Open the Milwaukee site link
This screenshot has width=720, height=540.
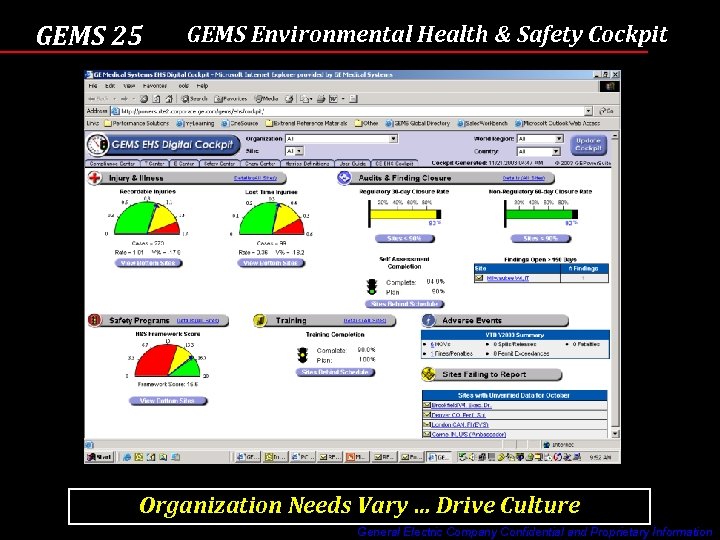508,278
